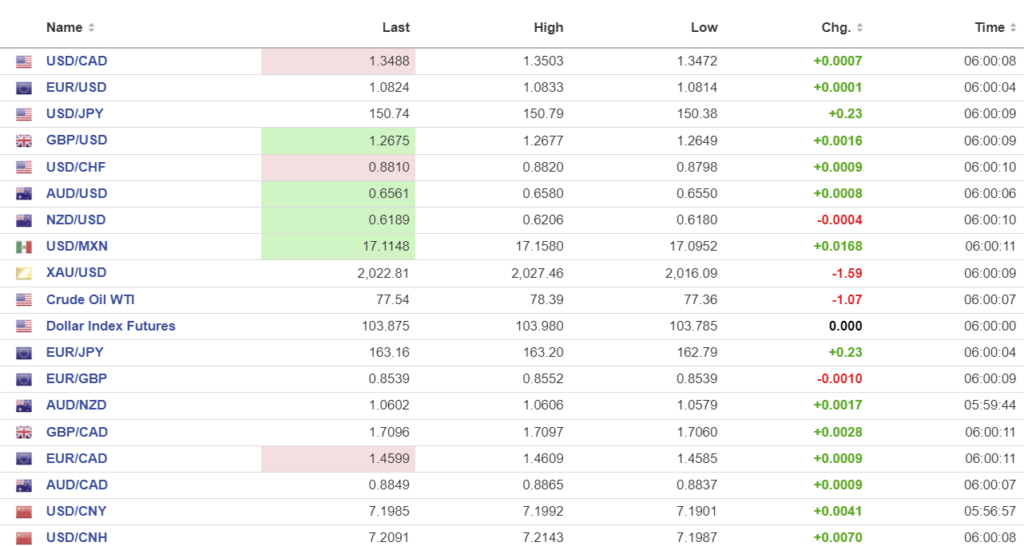The image size is (1024, 546).
Task: Open the Dollar Index Futures link
Action: 110,326
